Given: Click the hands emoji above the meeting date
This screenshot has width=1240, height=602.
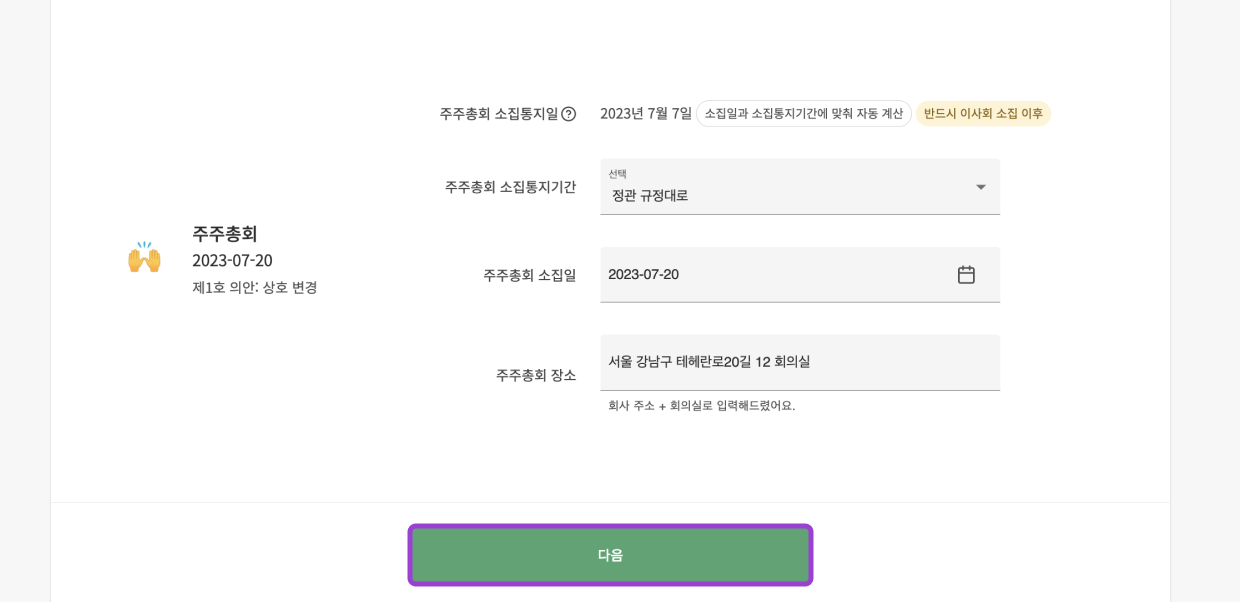Looking at the screenshot, I should point(145,256).
